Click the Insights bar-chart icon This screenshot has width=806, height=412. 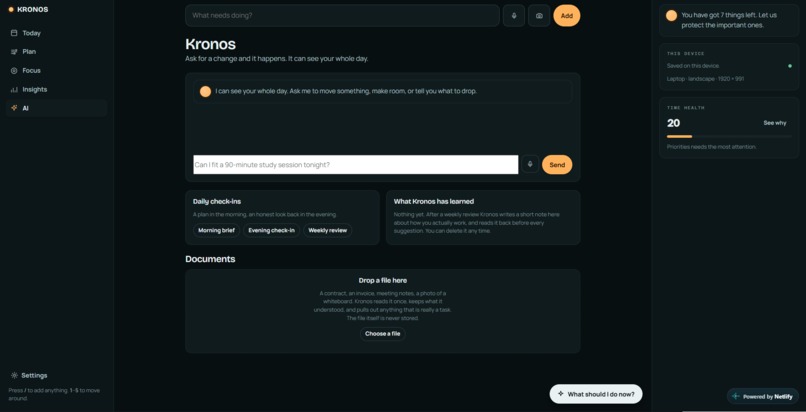[x=14, y=89]
